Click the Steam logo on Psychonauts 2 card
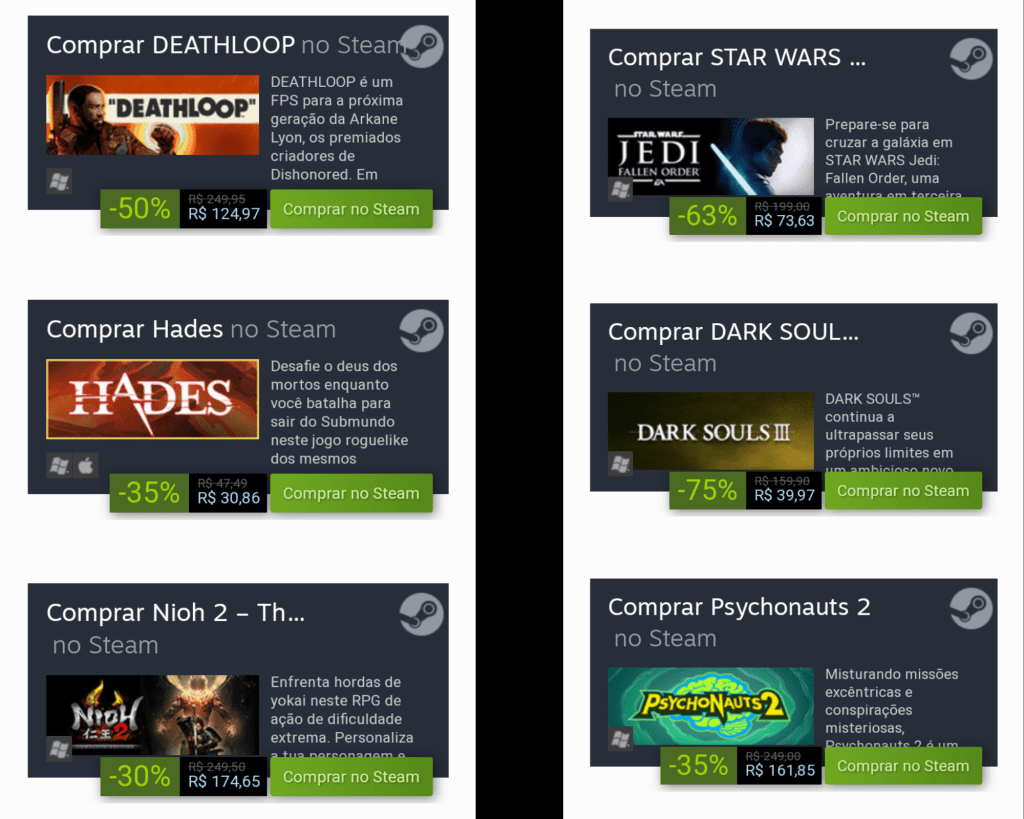The image size is (1024, 819). (971, 609)
